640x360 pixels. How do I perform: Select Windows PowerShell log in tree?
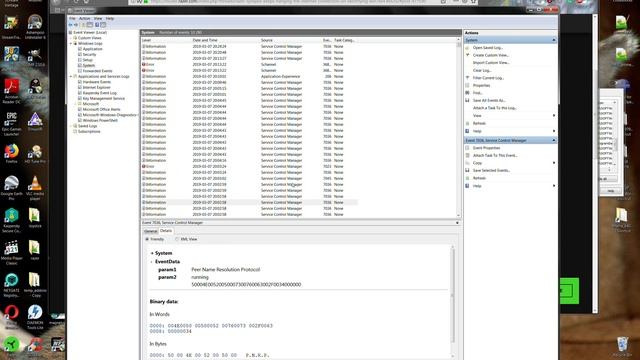[100, 120]
